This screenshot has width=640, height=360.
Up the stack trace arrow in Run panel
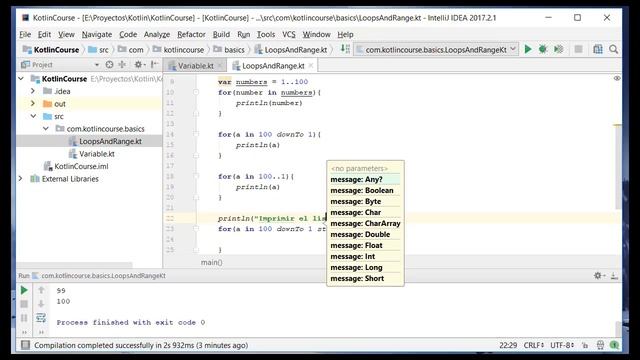(x=41, y=290)
